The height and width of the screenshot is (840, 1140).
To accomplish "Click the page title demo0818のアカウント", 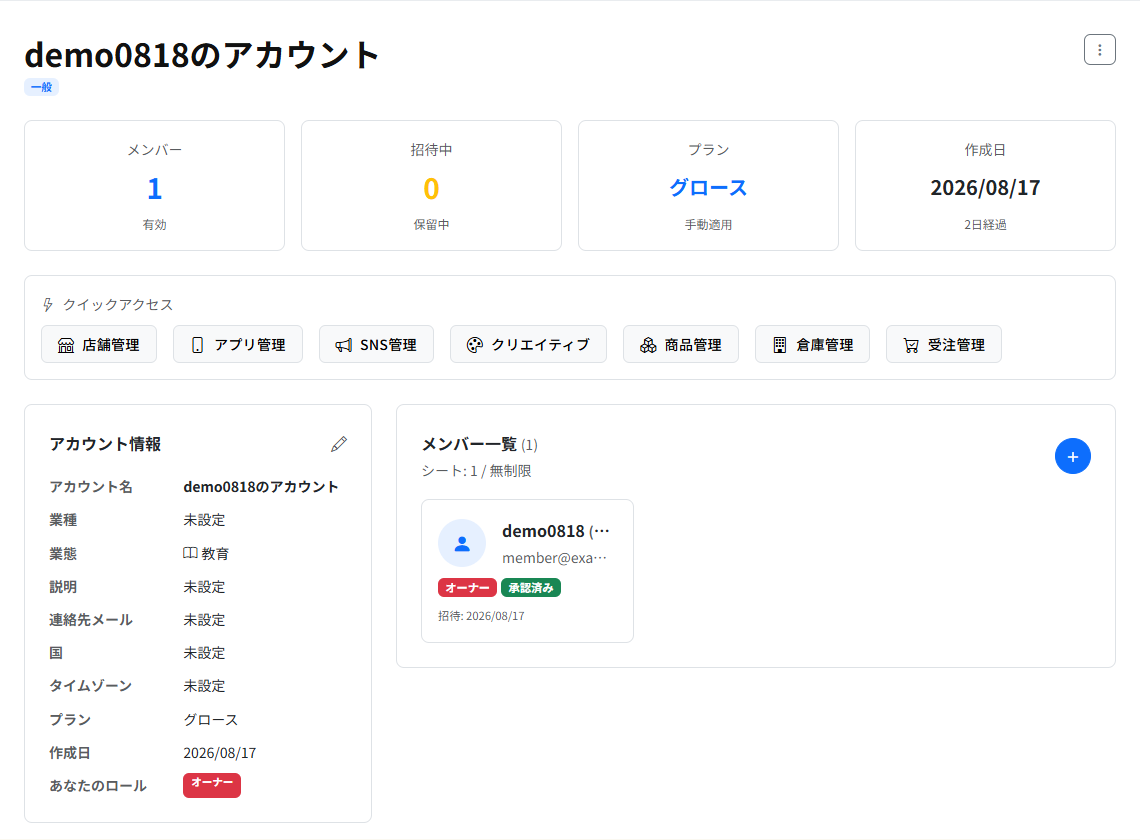I will (202, 55).
